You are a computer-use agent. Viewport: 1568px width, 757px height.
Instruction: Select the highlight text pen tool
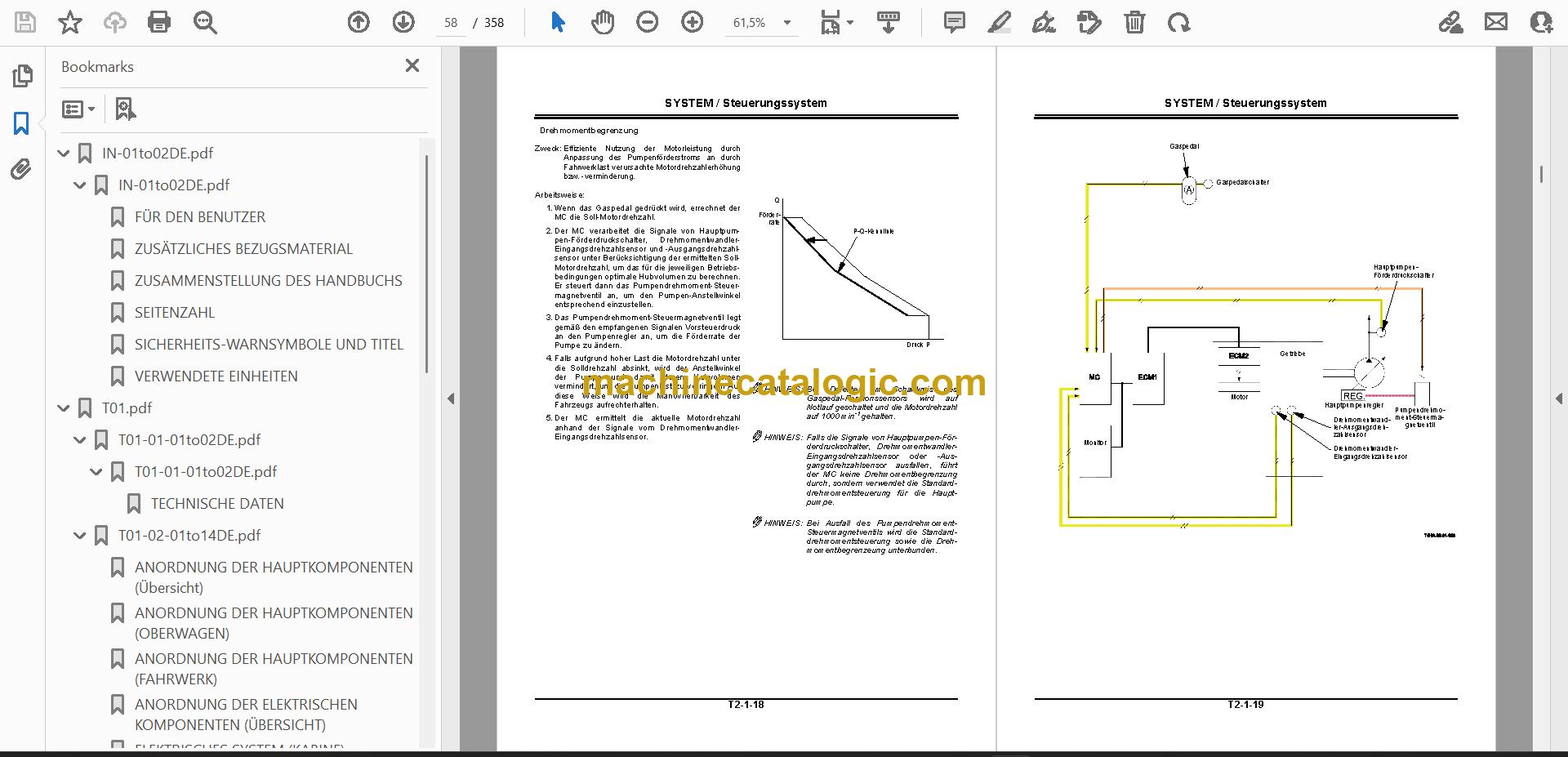coord(999,22)
